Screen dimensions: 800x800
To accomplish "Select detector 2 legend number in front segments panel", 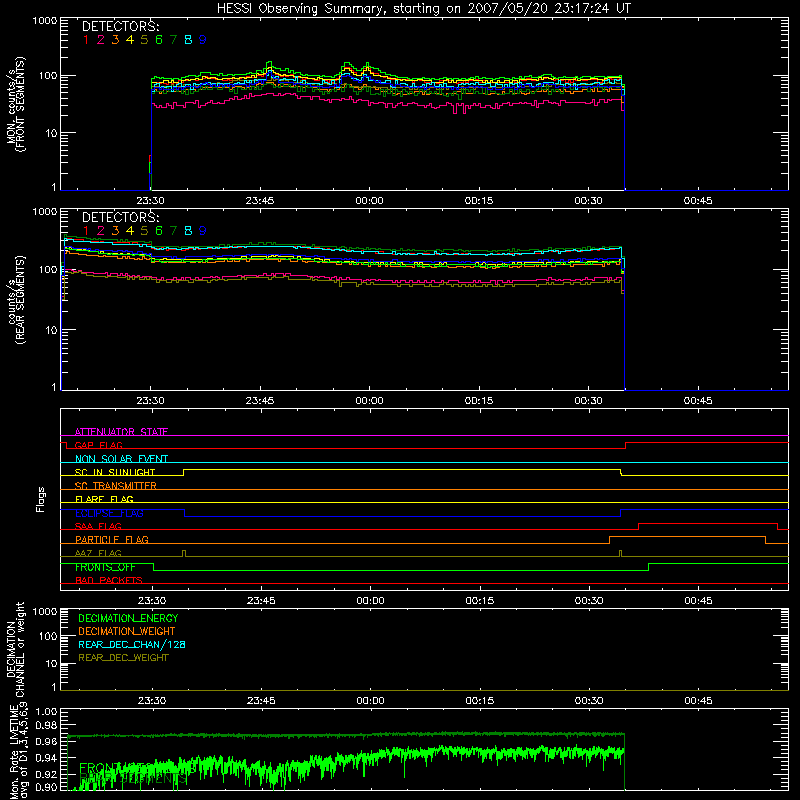I will tap(101, 40).
